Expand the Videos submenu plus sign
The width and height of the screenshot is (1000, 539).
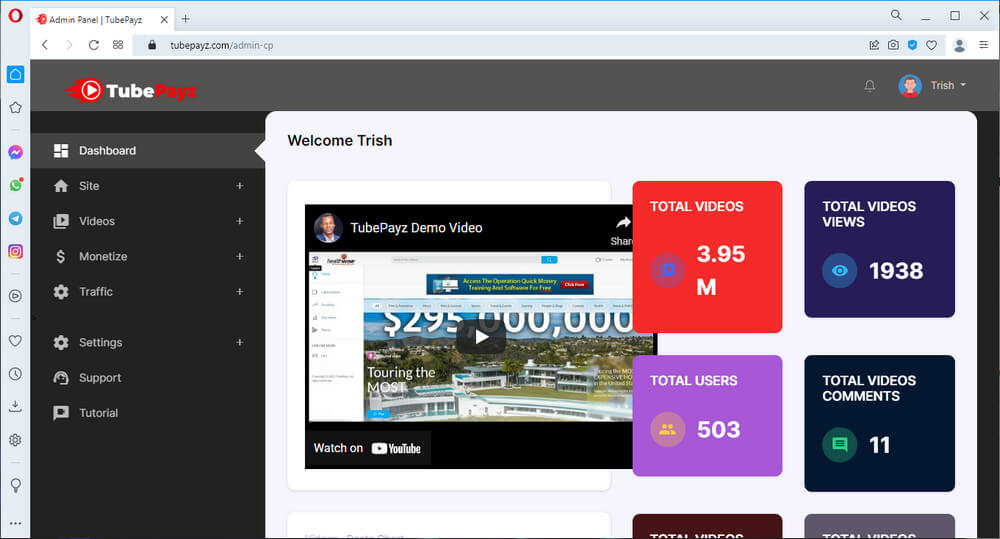point(240,221)
